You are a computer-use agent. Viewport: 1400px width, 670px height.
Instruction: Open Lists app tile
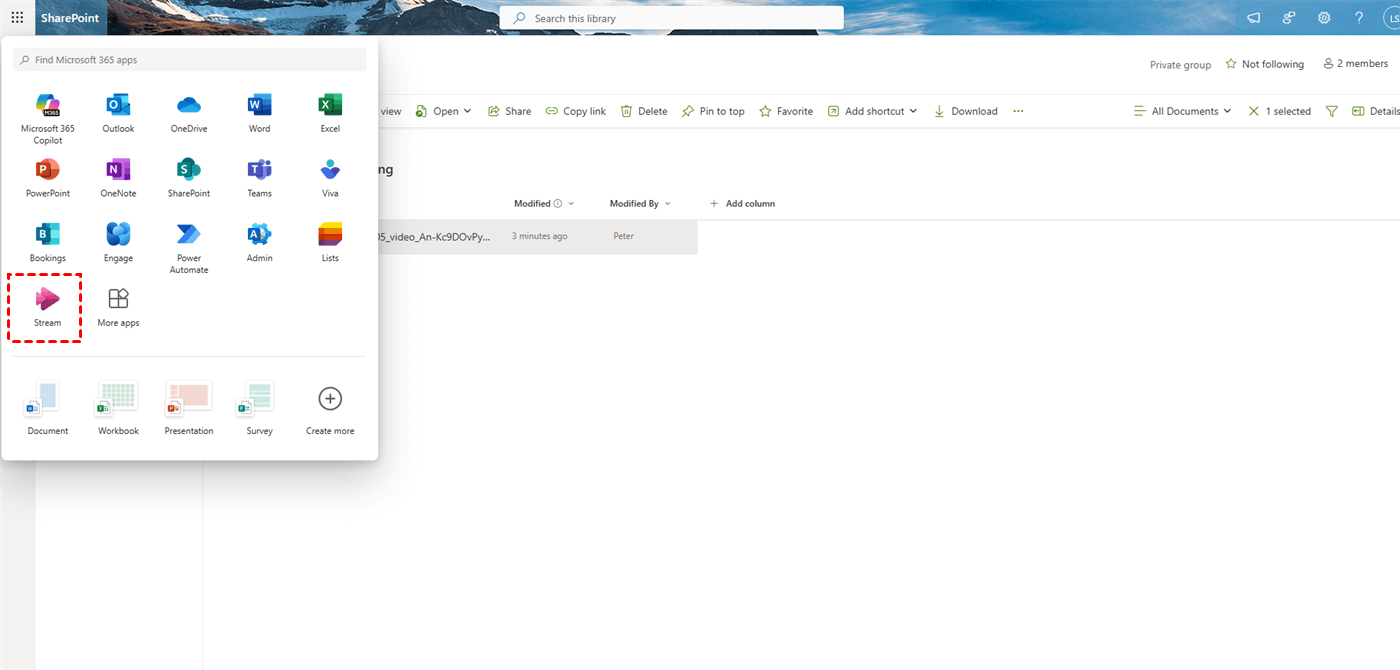pos(330,243)
